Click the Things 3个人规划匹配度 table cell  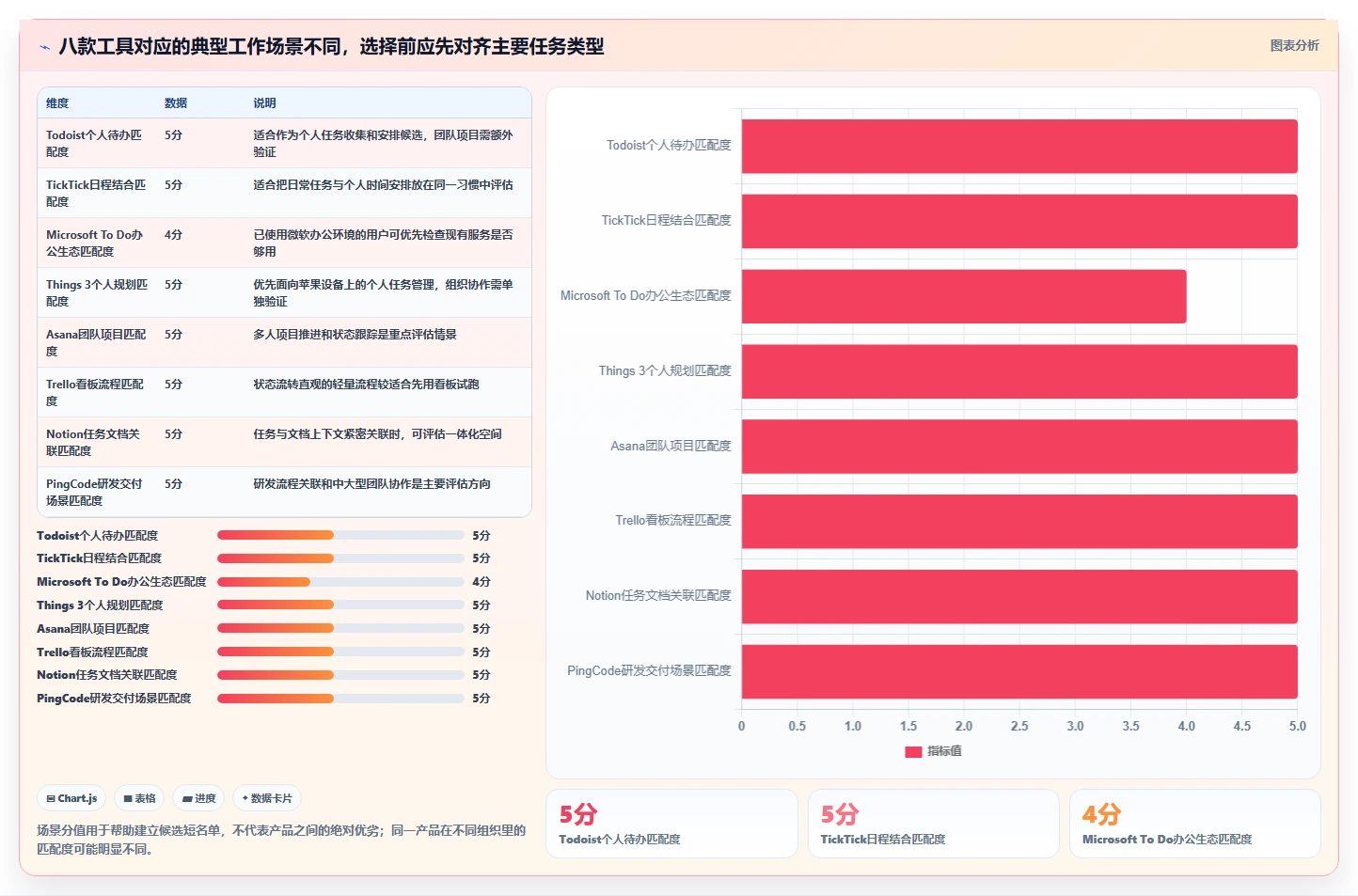coord(96,292)
